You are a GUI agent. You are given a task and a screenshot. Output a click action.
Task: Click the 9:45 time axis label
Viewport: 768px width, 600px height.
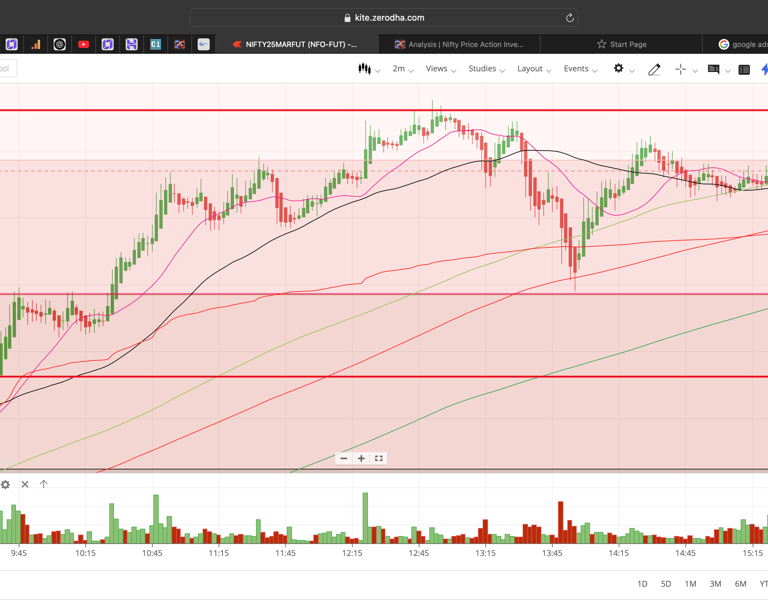(19, 553)
